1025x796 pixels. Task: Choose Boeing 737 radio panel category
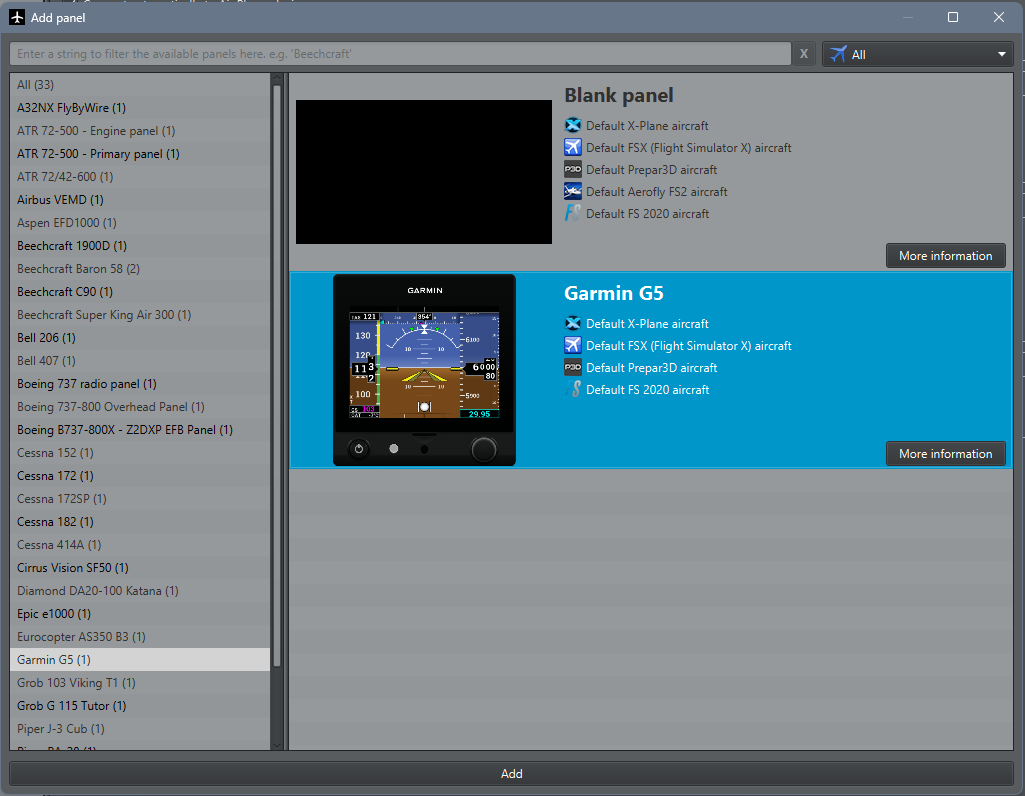[x=86, y=384]
